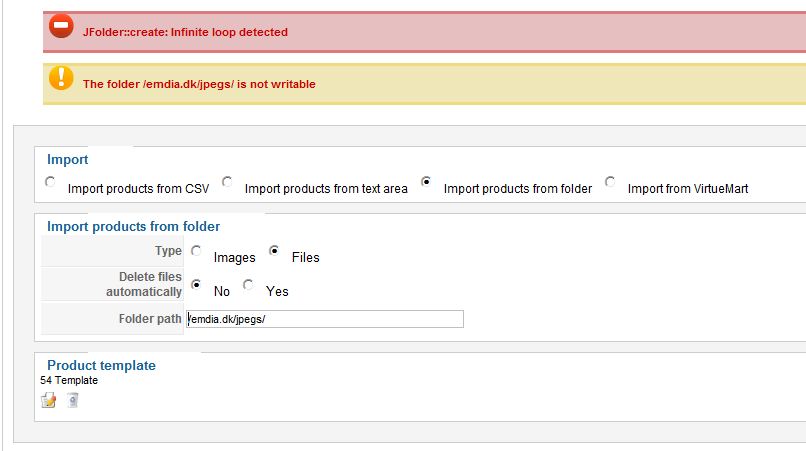806x451 pixels.
Task: Select Import from VirtueMart option
Action: (x=610, y=182)
